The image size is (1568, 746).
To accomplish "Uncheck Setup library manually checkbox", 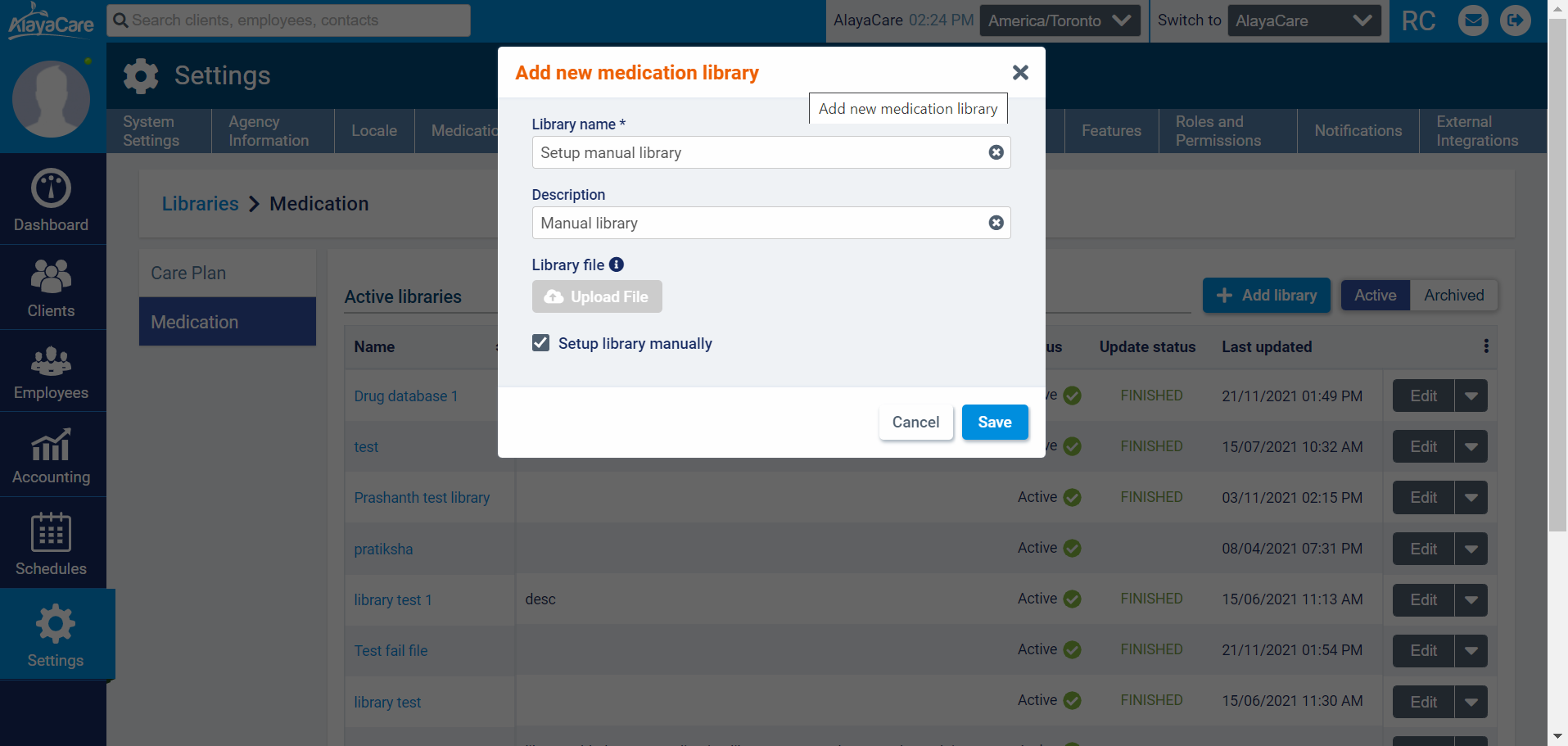I will click(540, 343).
